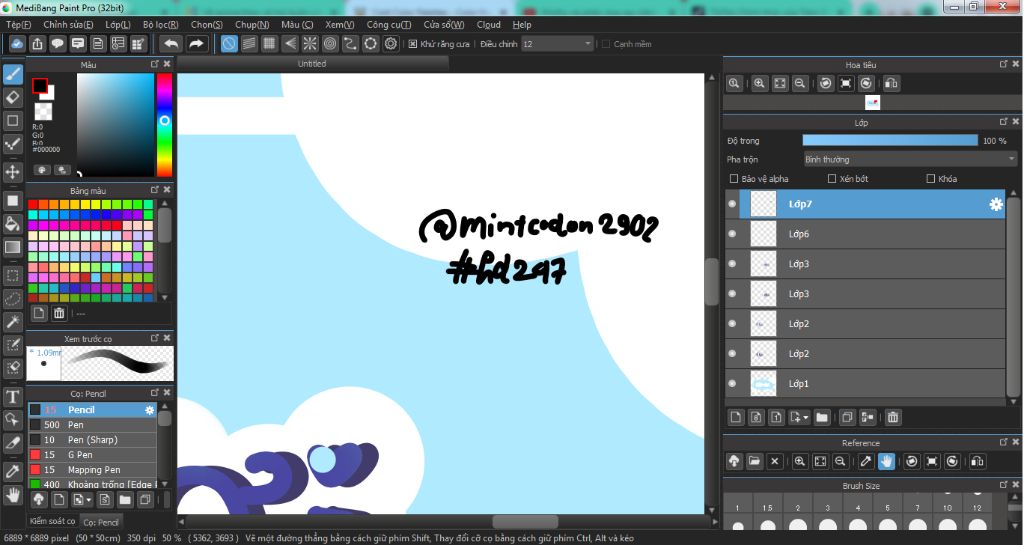The height and width of the screenshot is (548, 1024).
Task: Open the Tệp(F) menu
Action: 18,25
